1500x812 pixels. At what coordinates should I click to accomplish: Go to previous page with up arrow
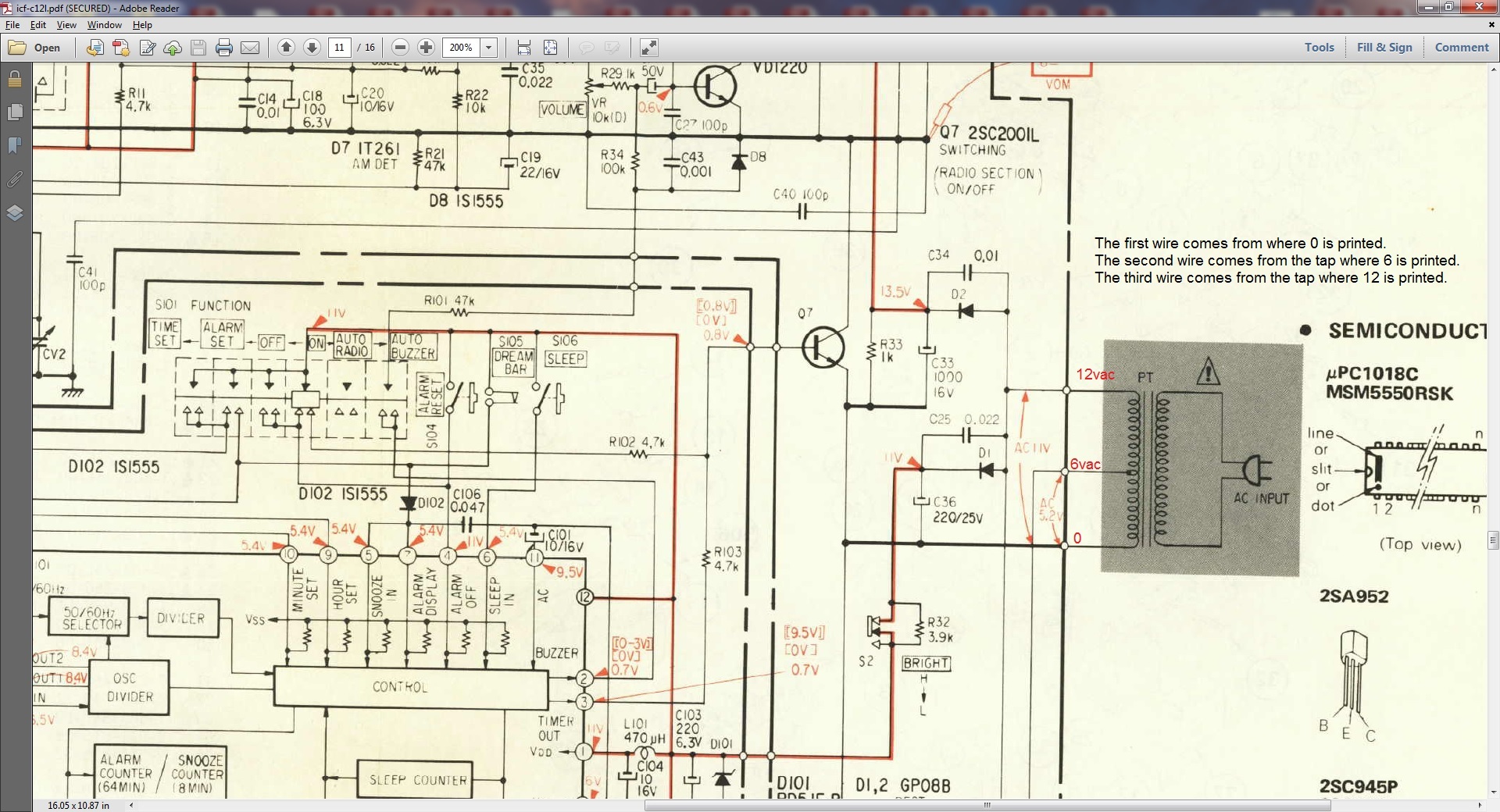click(287, 48)
